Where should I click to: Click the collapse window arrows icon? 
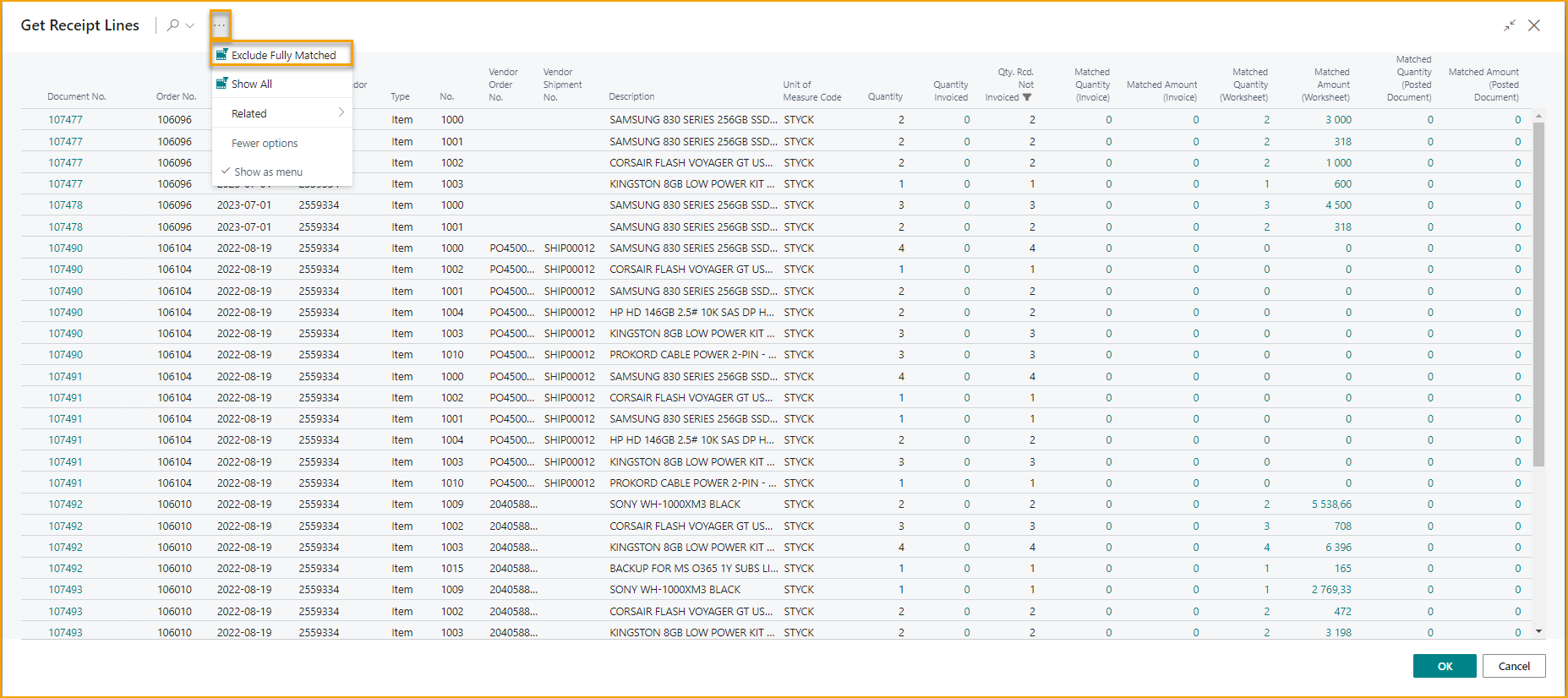[x=1510, y=25]
